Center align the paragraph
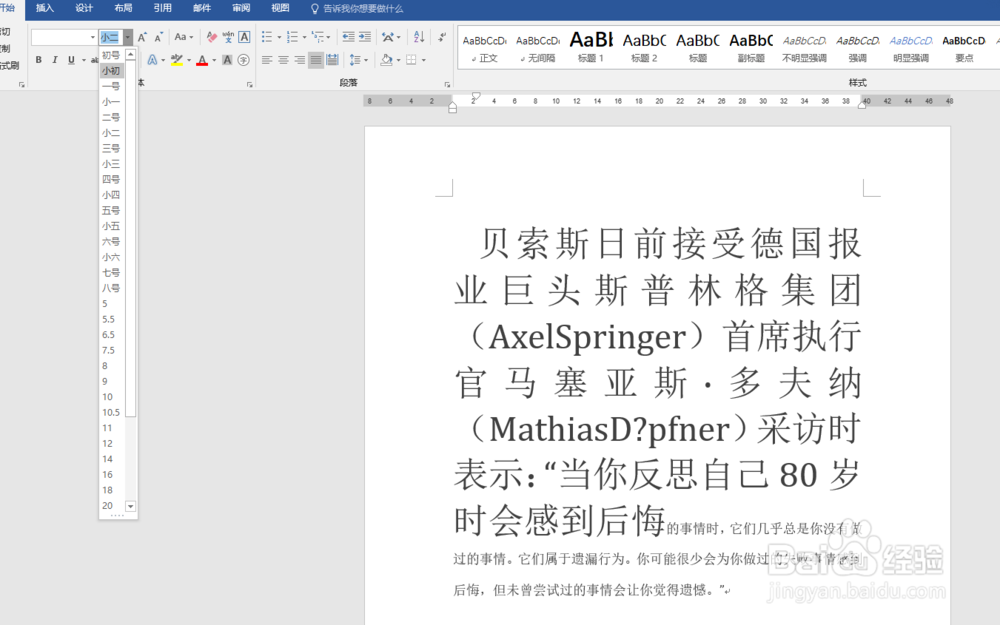 [x=283, y=60]
